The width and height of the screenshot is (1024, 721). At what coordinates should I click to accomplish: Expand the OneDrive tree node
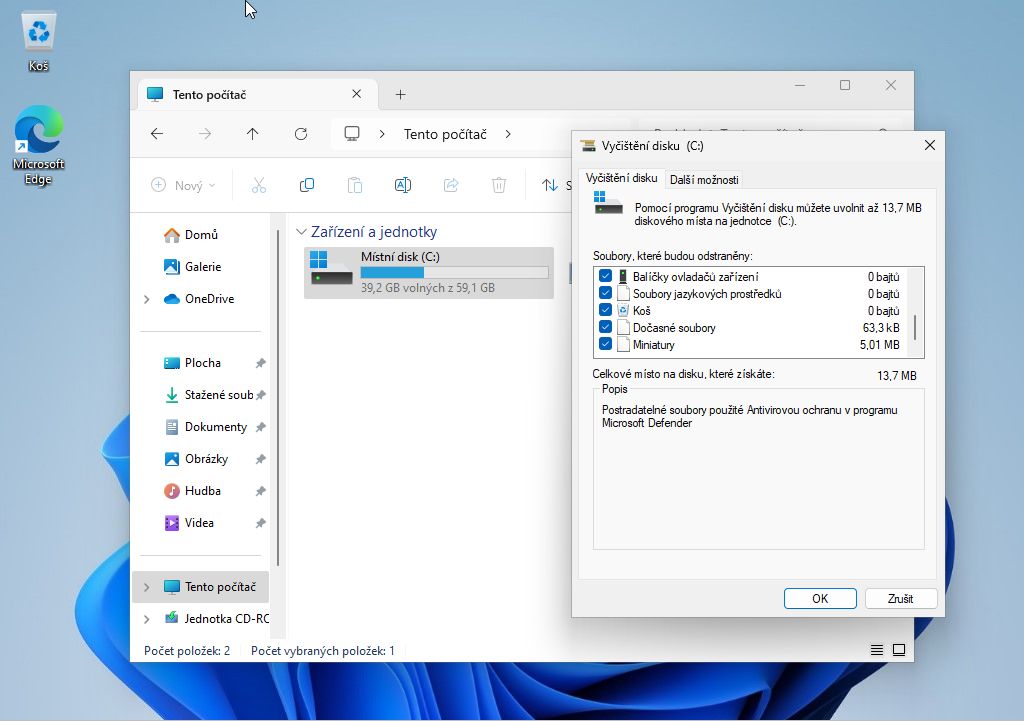point(147,299)
